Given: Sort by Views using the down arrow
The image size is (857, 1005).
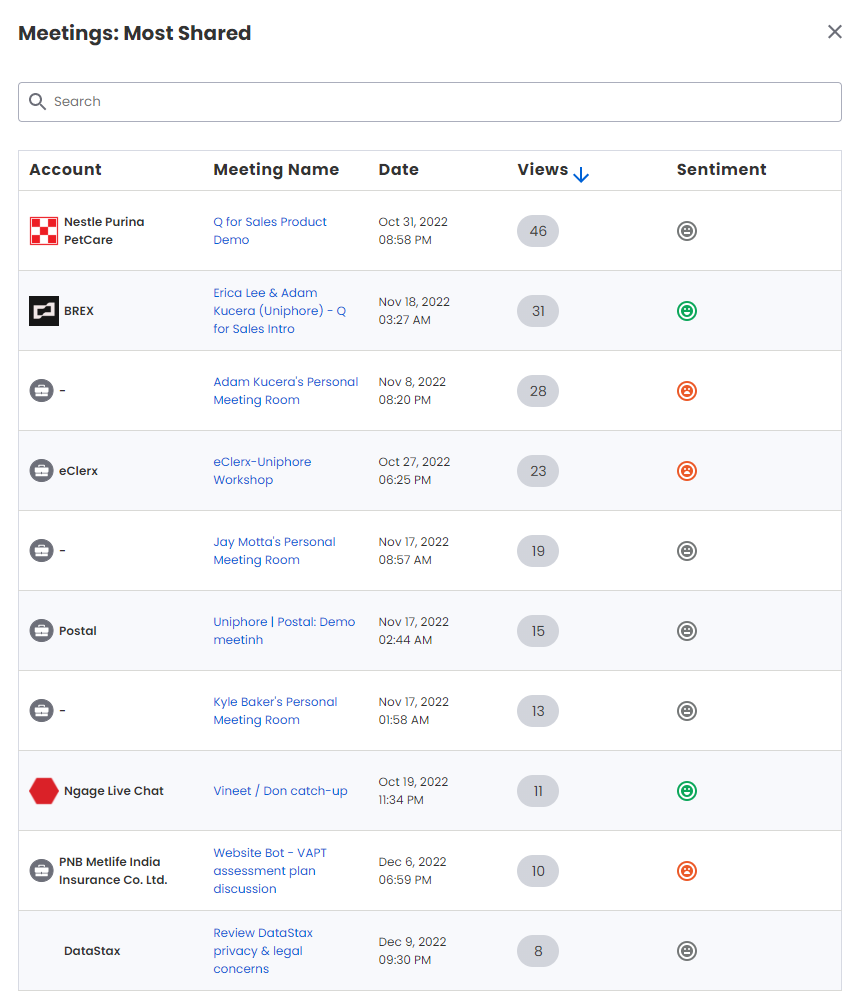Looking at the screenshot, I should pyautogui.click(x=581, y=174).
